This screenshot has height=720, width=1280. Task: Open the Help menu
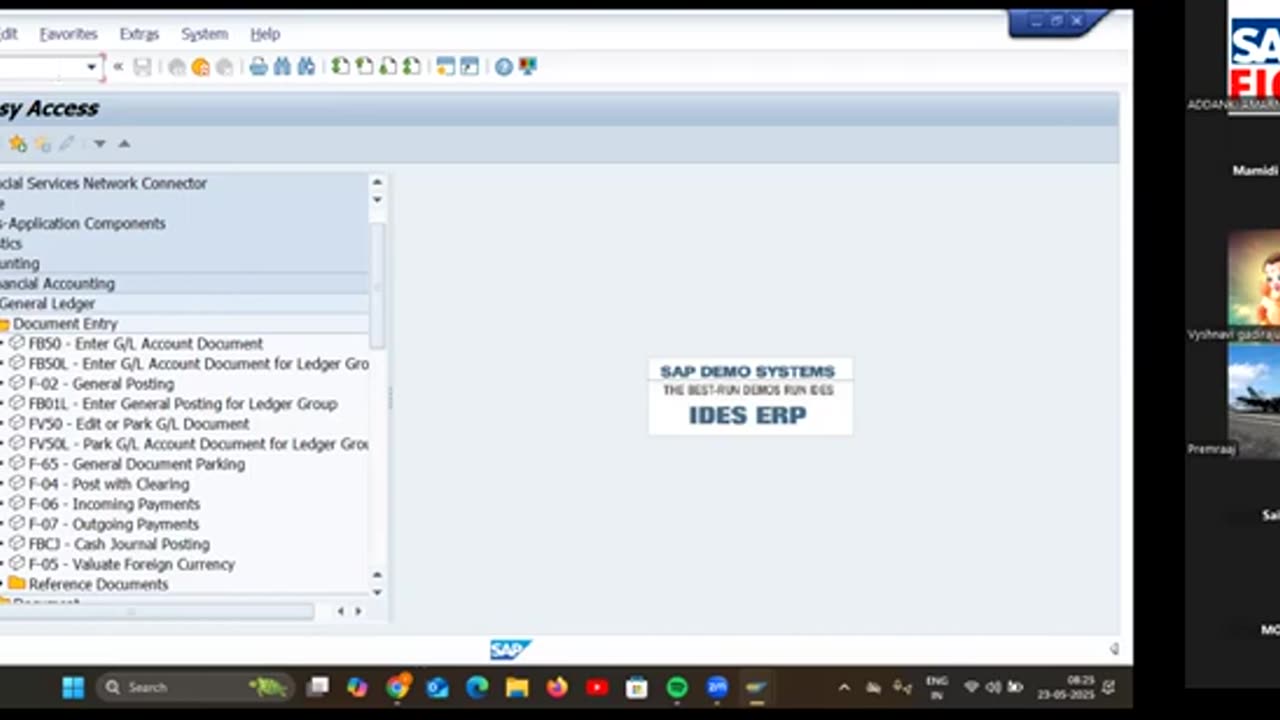[x=265, y=34]
